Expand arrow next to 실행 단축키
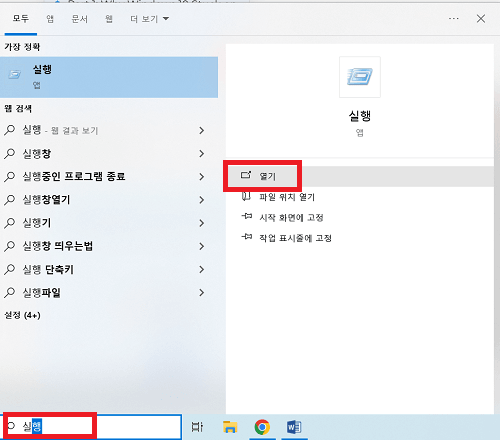The image size is (500, 440). (x=201, y=269)
